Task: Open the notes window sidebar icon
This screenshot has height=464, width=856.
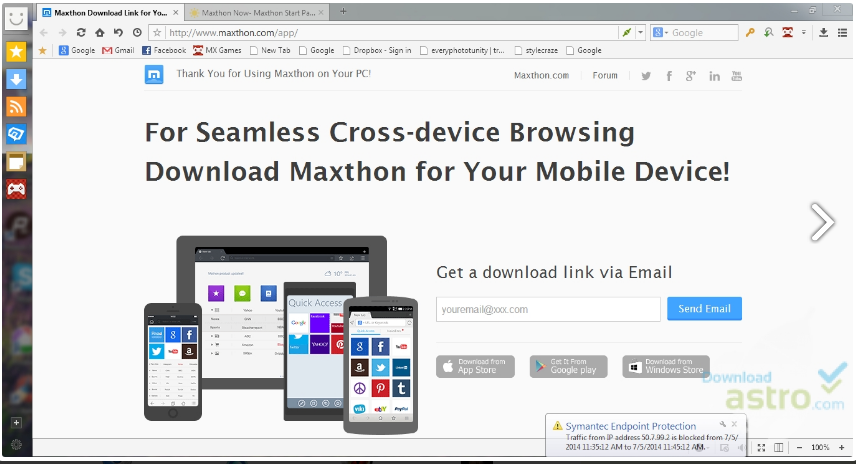Action: 16,162
